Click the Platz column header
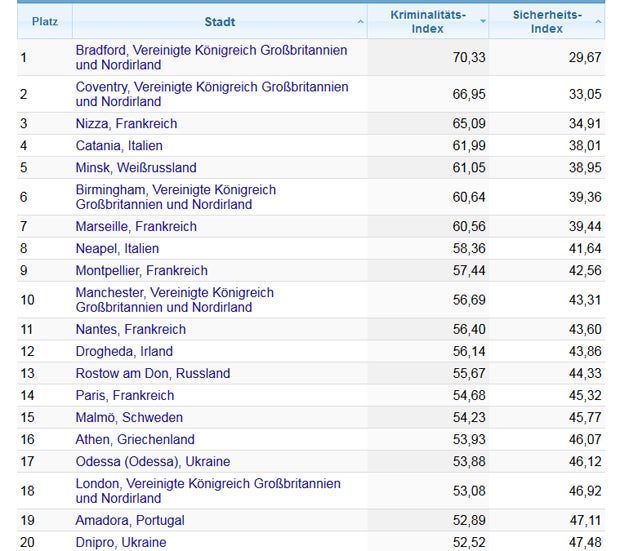Viewport: 620px width, 551px height. [x=44, y=21]
